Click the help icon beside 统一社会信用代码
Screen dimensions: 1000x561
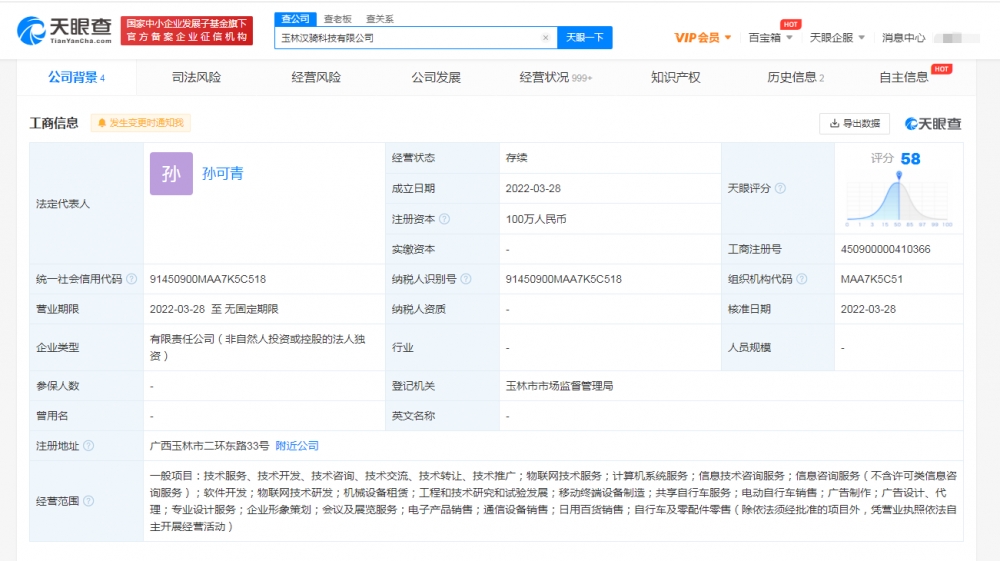click(131, 279)
